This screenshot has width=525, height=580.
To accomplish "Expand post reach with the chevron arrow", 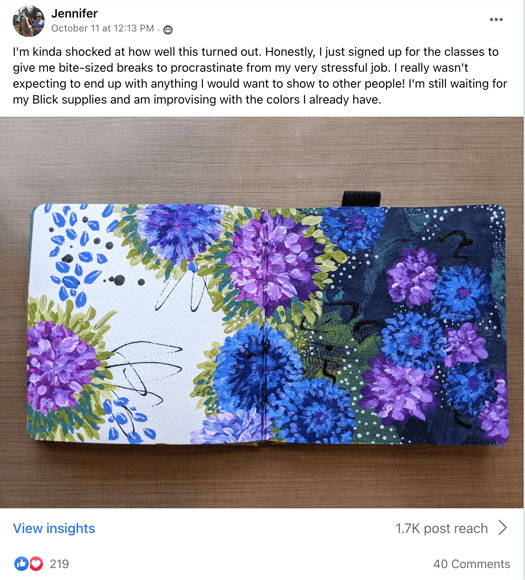I will [502, 528].
